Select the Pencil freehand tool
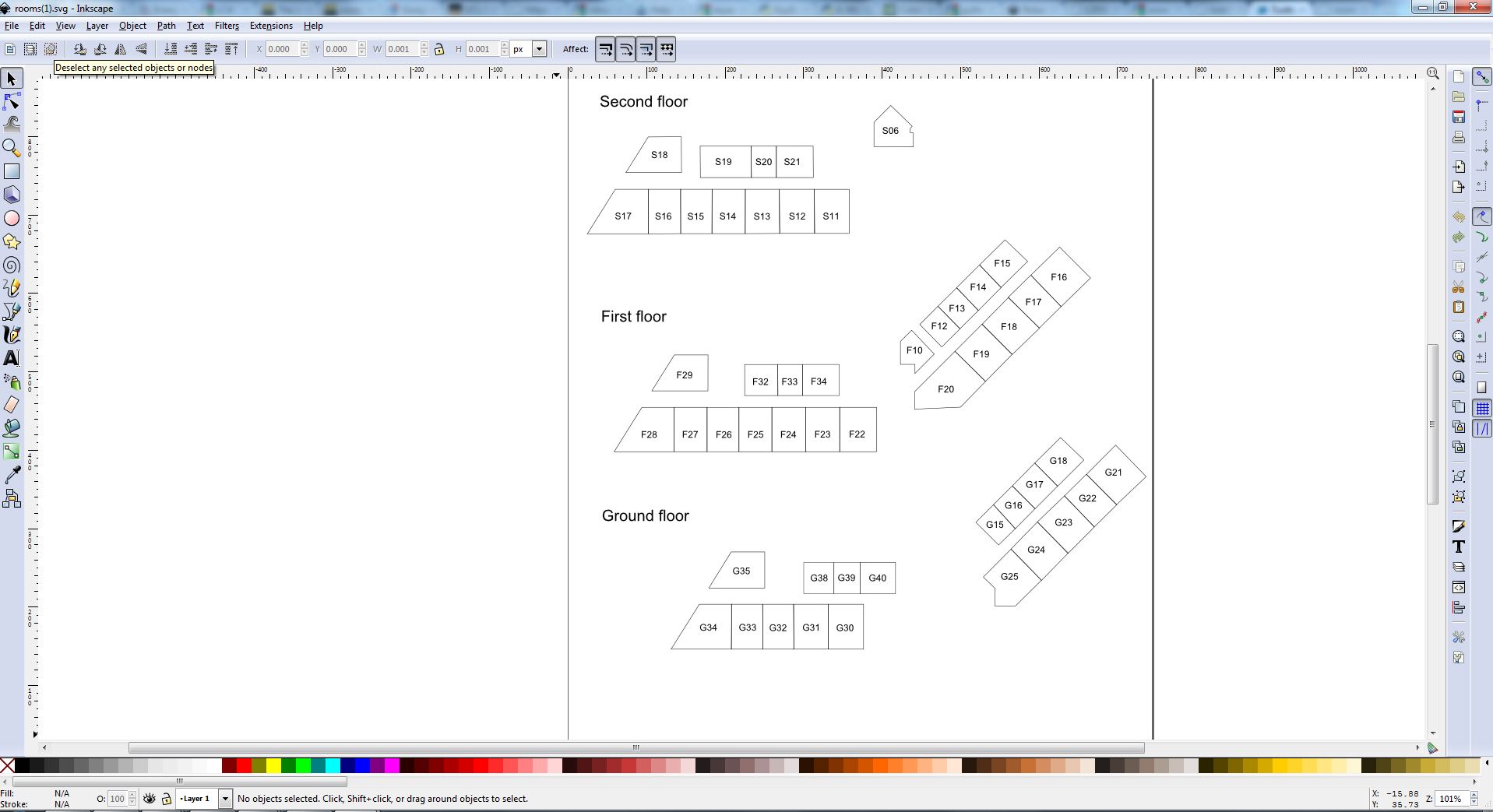Image resolution: width=1493 pixels, height=812 pixels. [12, 288]
